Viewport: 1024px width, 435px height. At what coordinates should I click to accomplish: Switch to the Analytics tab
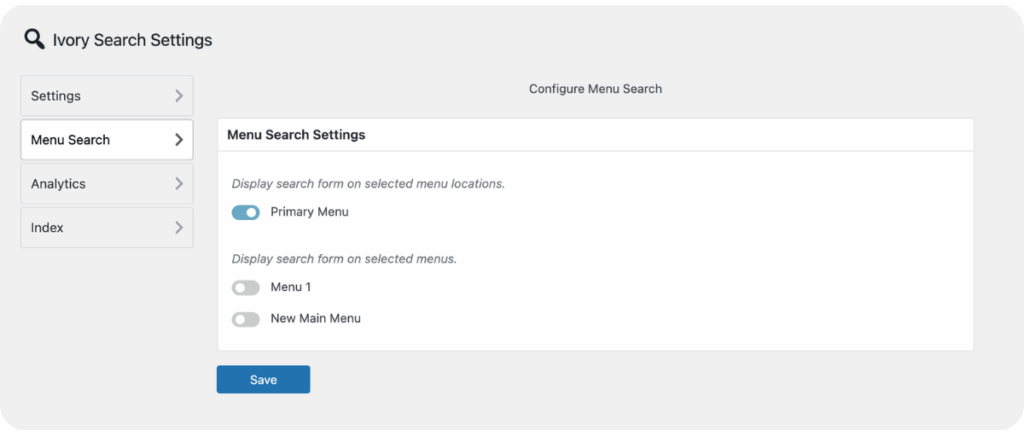click(107, 184)
